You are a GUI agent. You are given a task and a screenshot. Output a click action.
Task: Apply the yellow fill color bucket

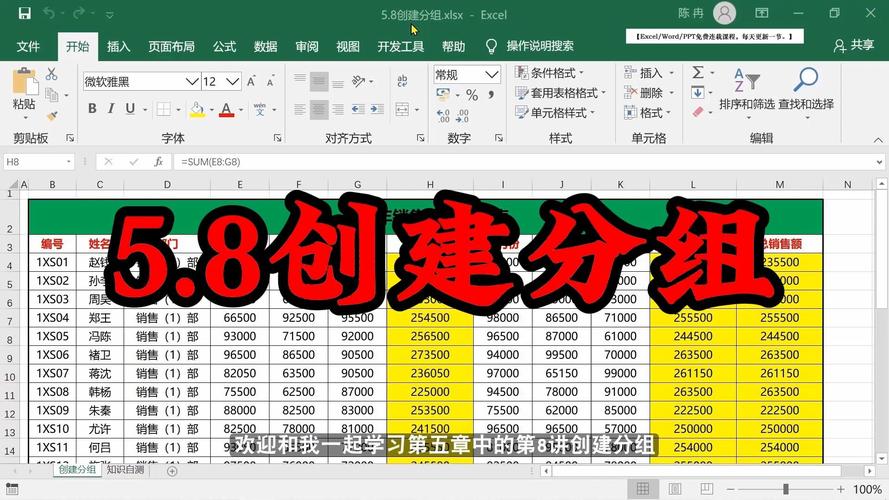197,109
